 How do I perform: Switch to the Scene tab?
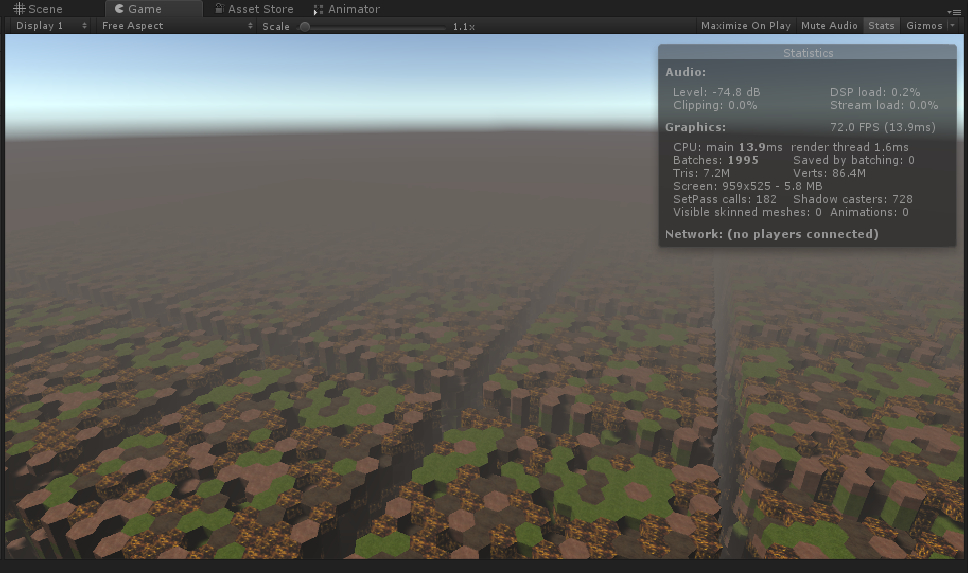38,9
